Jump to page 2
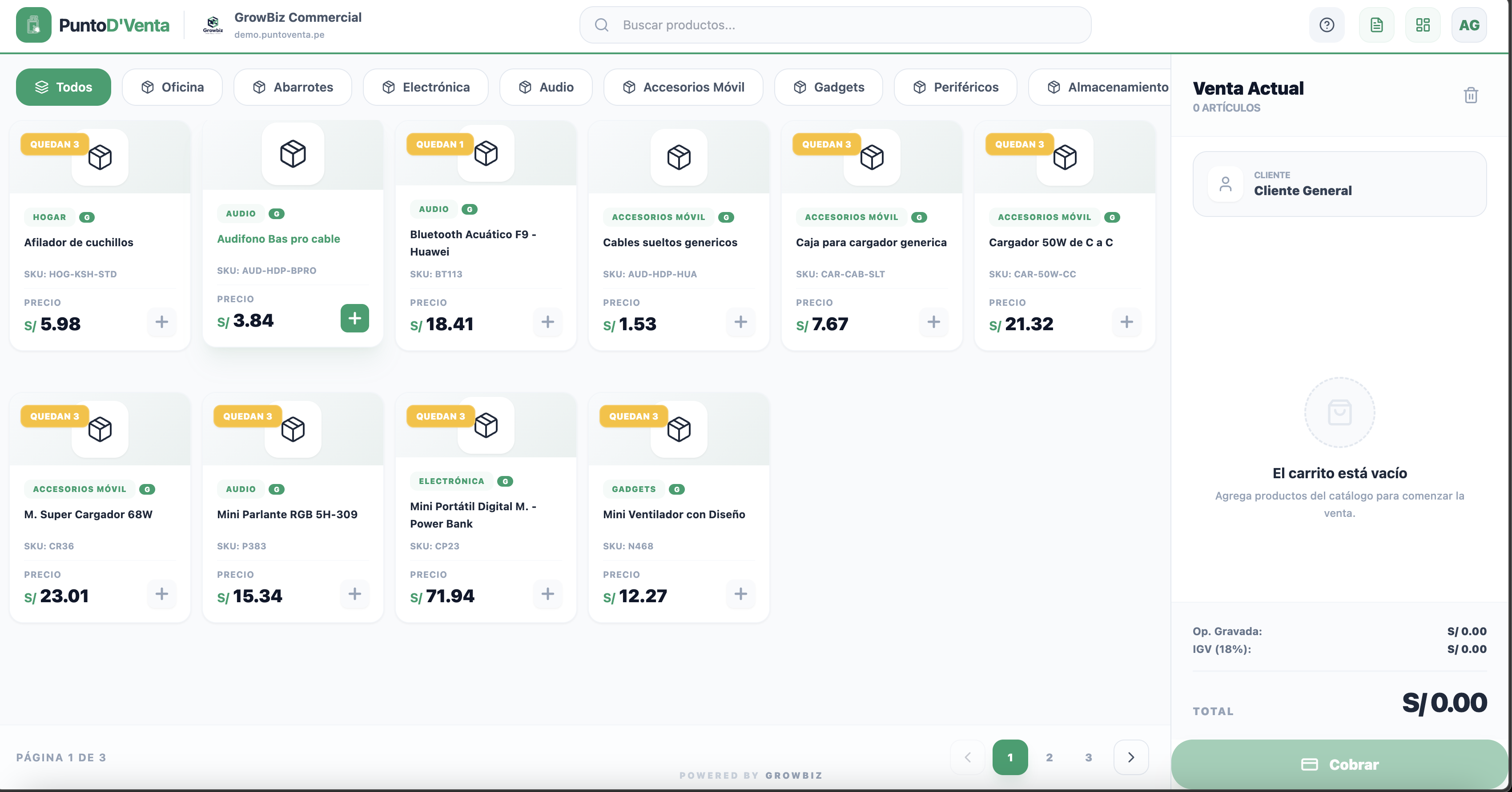1512x792 pixels. [x=1050, y=757]
